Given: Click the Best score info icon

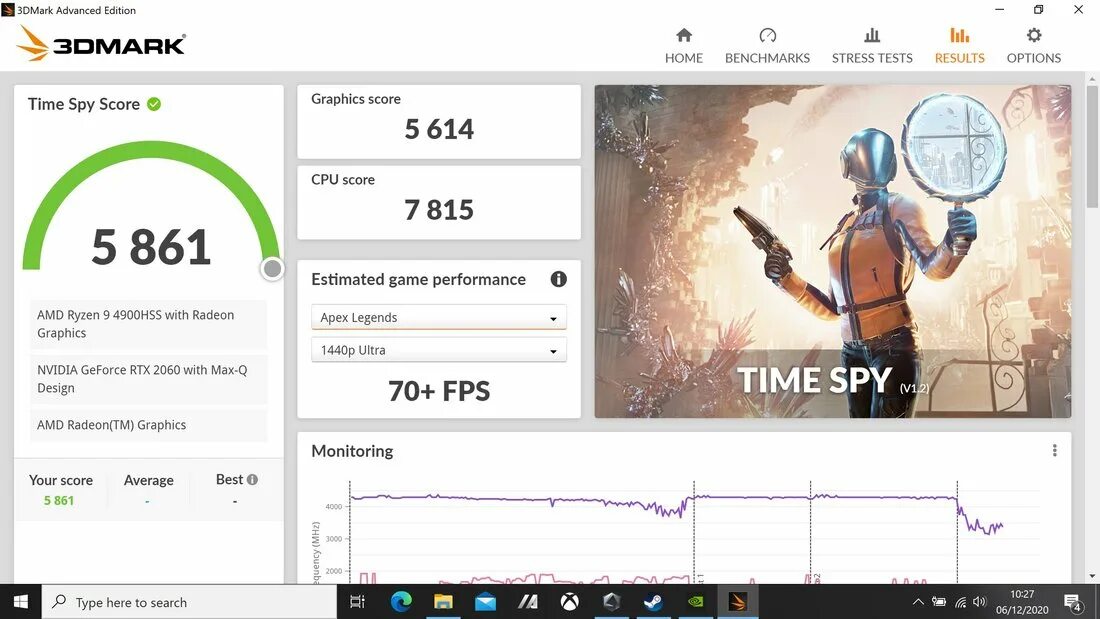Looking at the screenshot, I should pyautogui.click(x=253, y=479).
